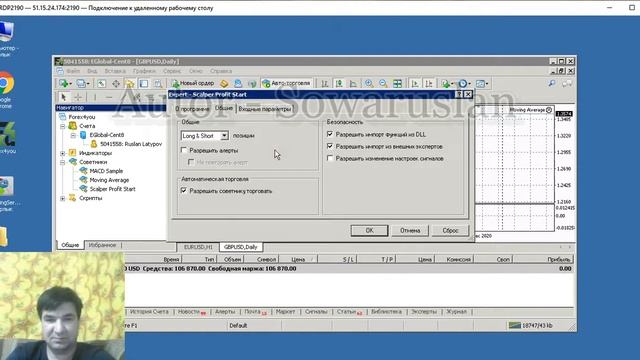Toggle the Auto Scroll chart icon
Image resolution: width=640 pixels, height=360 pixels.
click(x=415, y=84)
